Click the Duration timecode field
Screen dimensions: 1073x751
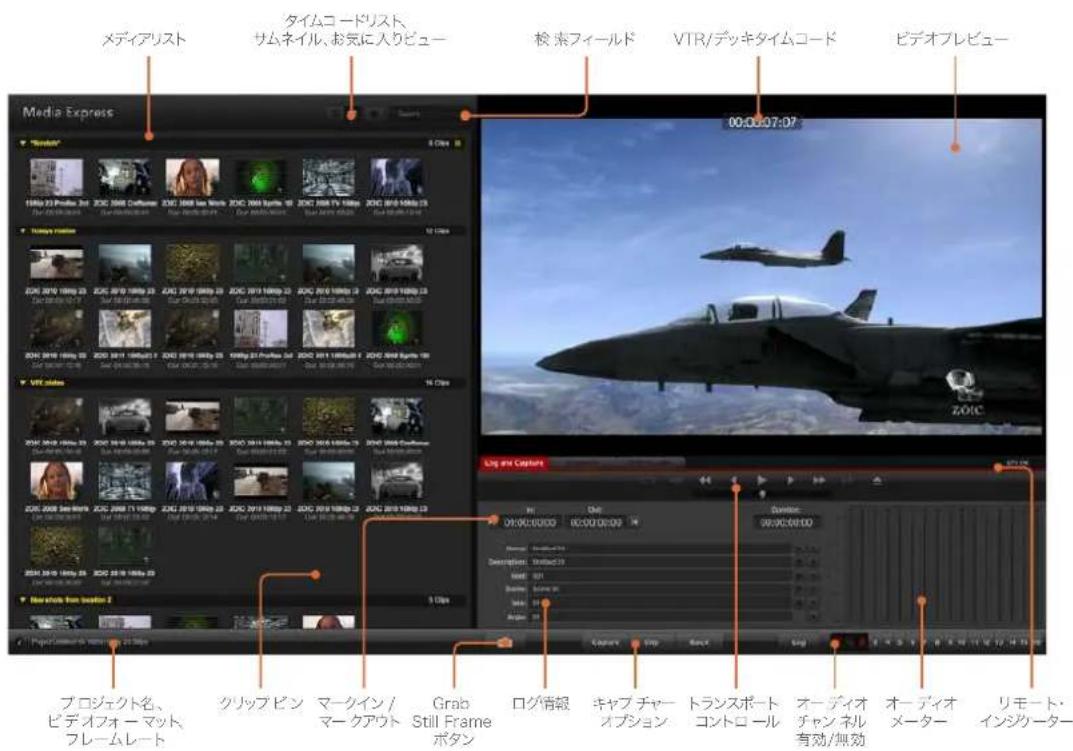tap(787, 522)
